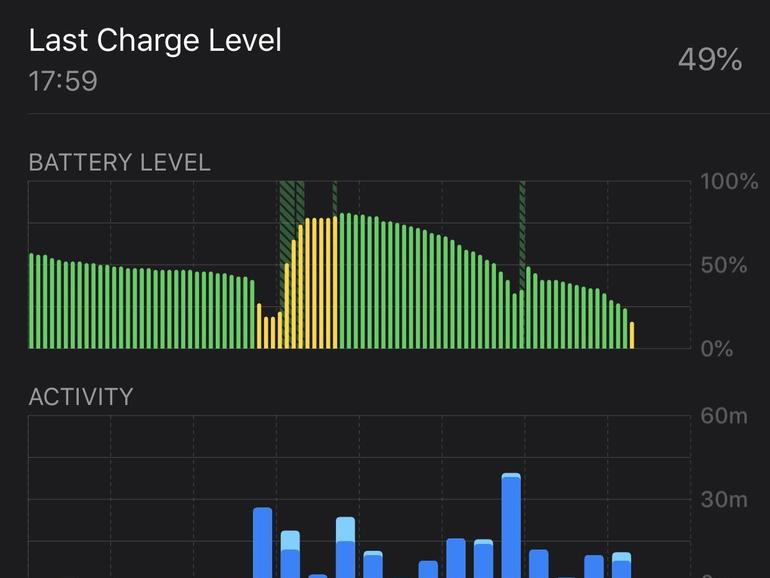This screenshot has height=578, width=770.
Task: Tap the Last Charge Level title
Action: pos(155,41)
